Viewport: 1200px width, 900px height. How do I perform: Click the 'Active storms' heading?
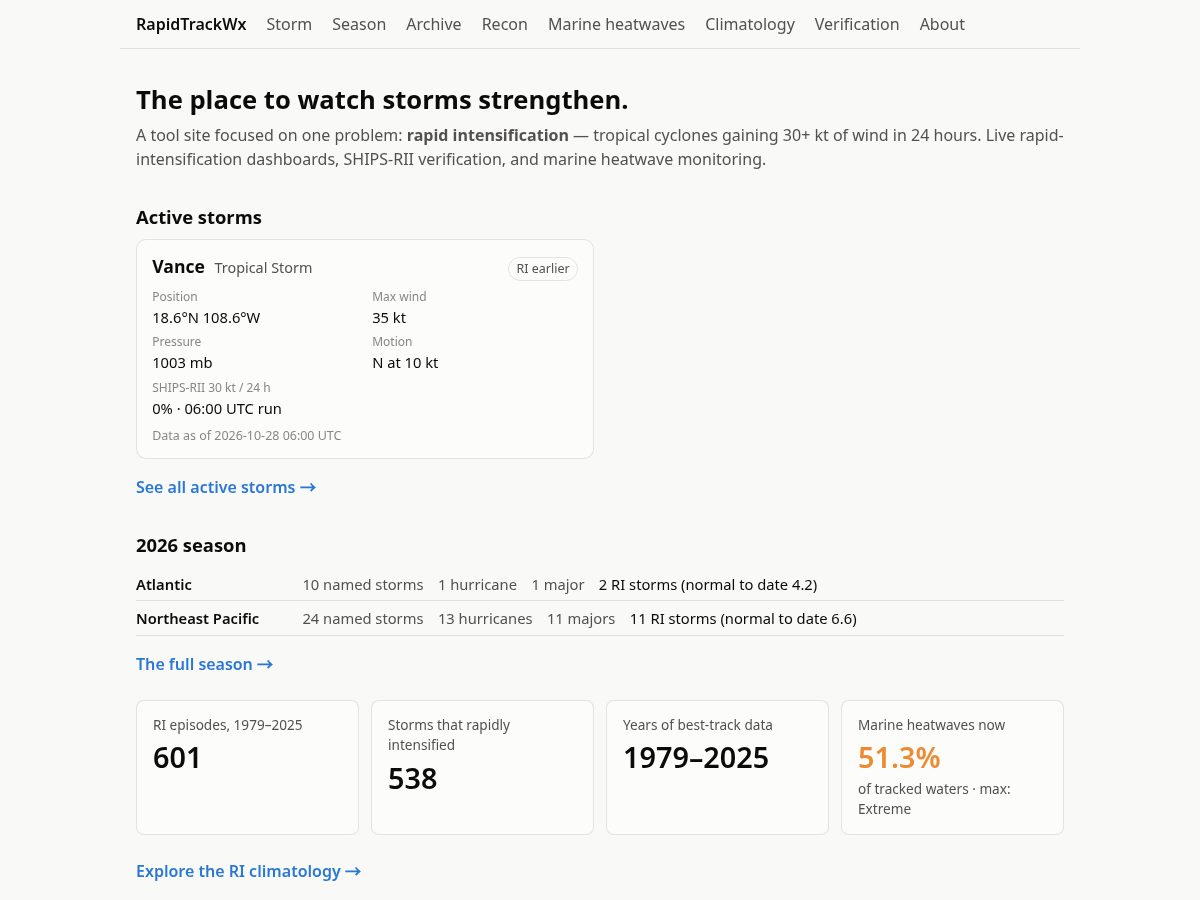[199, 217]
